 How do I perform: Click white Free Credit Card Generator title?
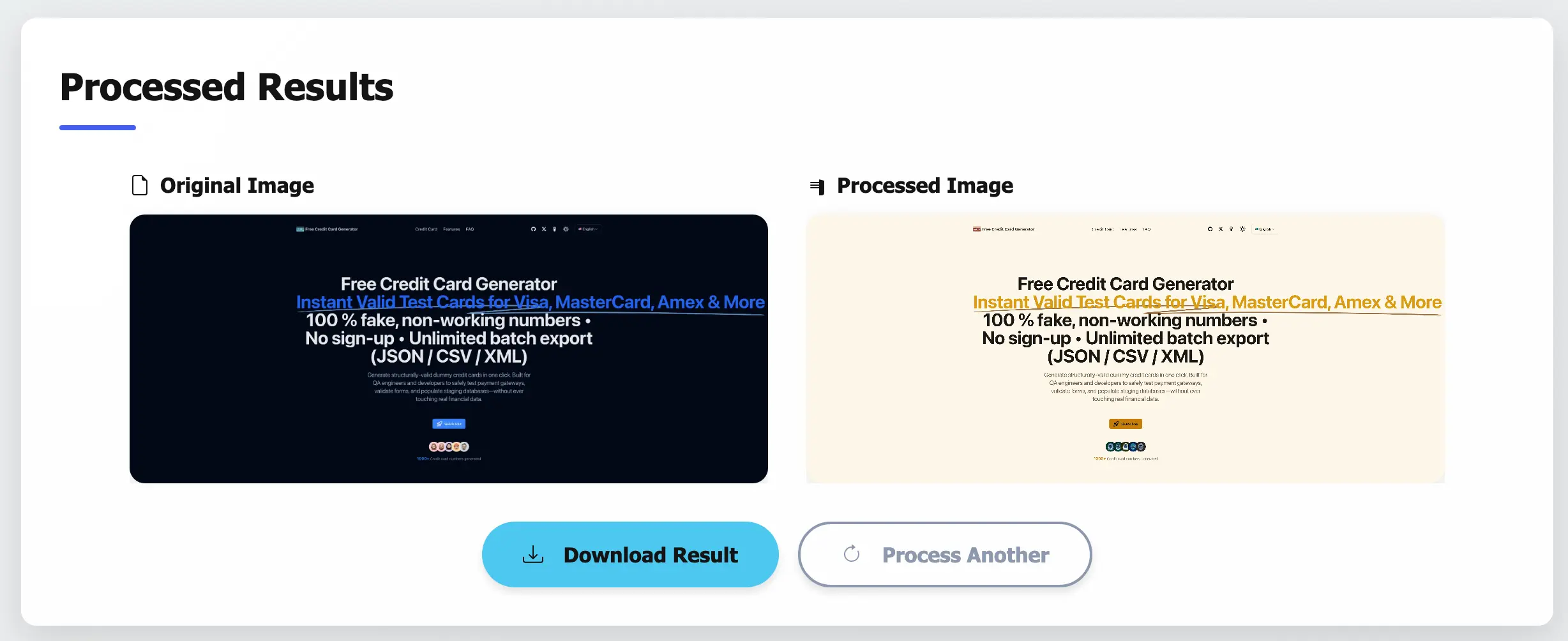449,283
